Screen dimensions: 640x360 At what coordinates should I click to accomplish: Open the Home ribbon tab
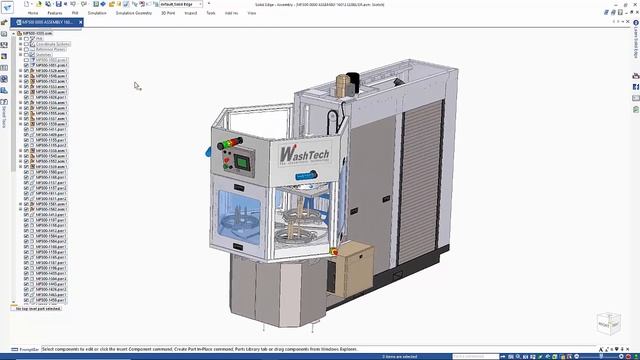(33, 13)
